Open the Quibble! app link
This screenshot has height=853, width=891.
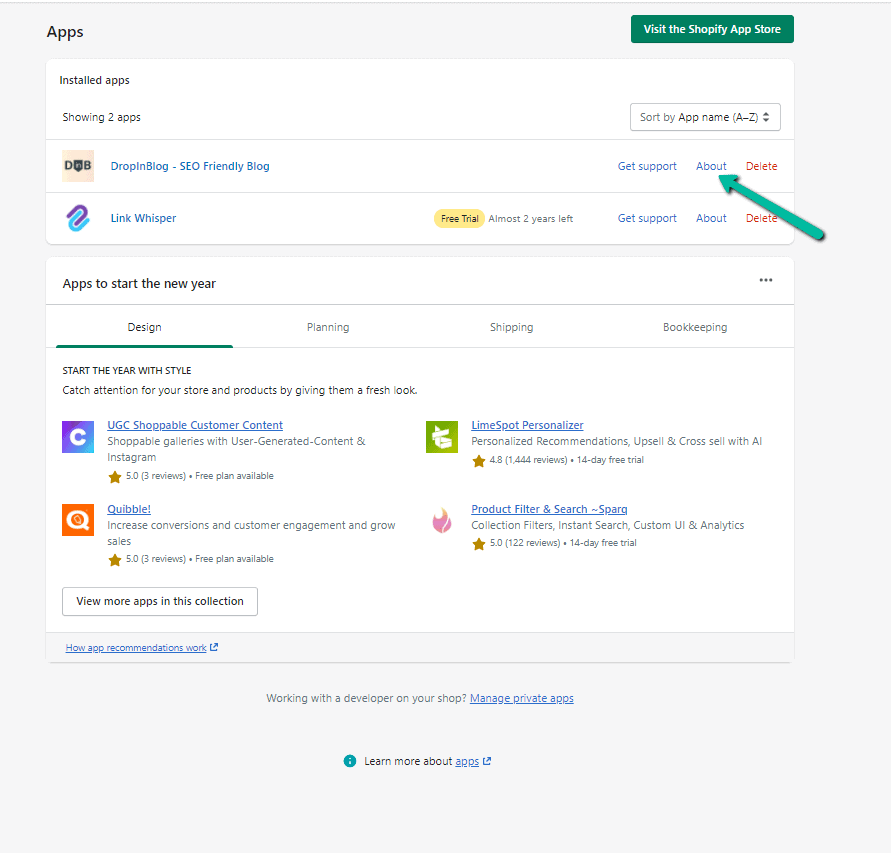(x=129, y=509)
